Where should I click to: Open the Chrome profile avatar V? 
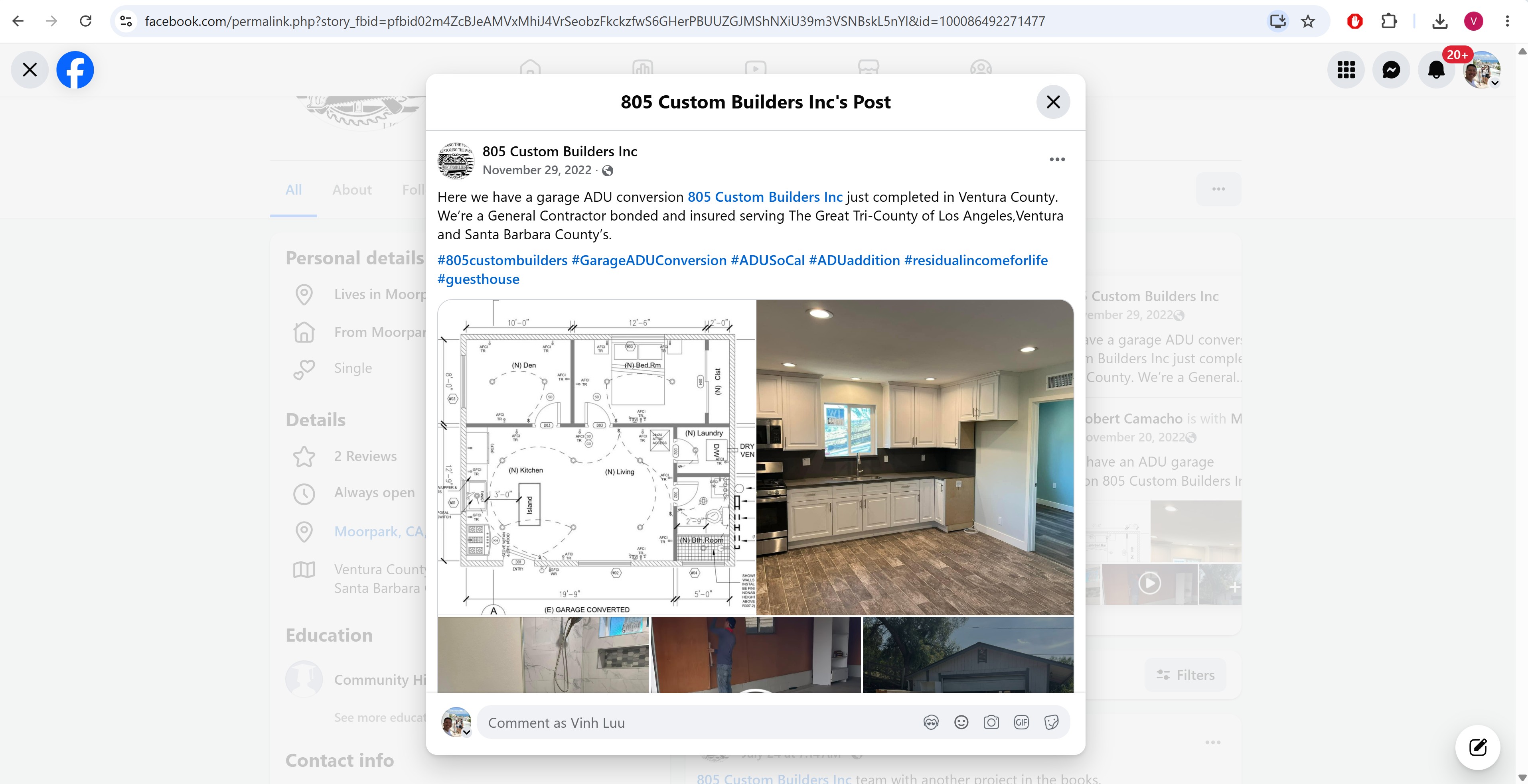tap(1473, 22)
